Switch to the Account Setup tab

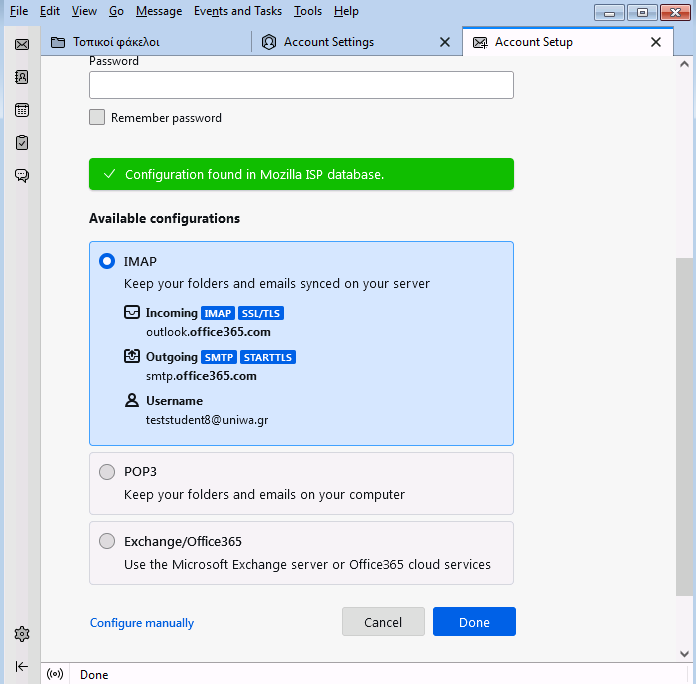pyautogui.click(x=568, y=42)
